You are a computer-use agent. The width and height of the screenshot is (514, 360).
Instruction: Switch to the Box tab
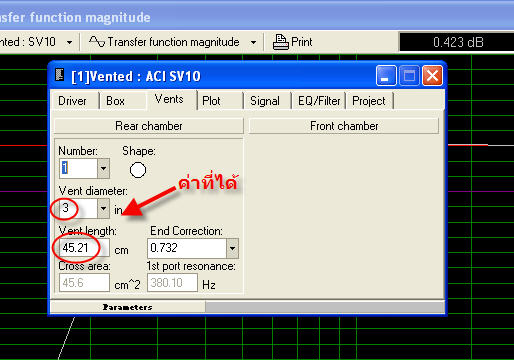[x=115, y=101]
